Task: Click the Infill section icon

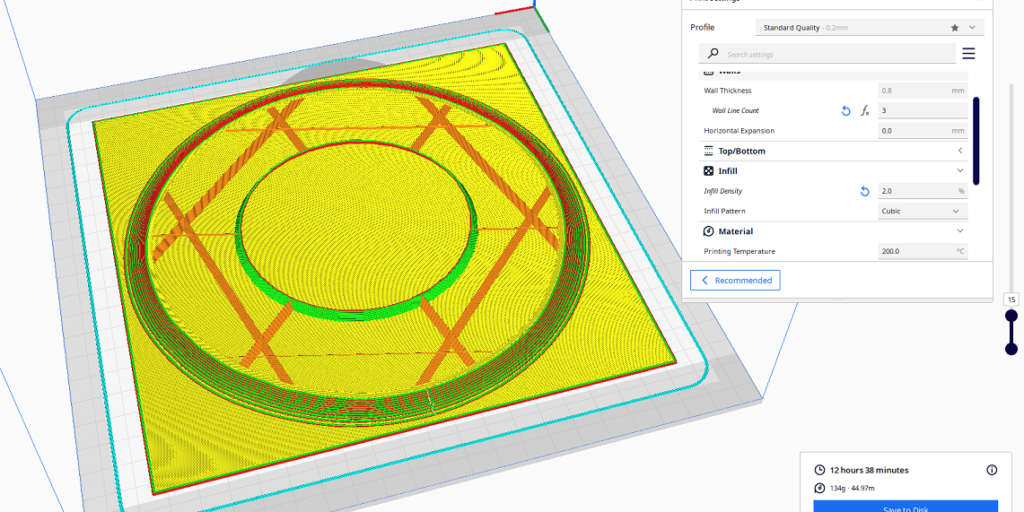Action: coord(708,171)
